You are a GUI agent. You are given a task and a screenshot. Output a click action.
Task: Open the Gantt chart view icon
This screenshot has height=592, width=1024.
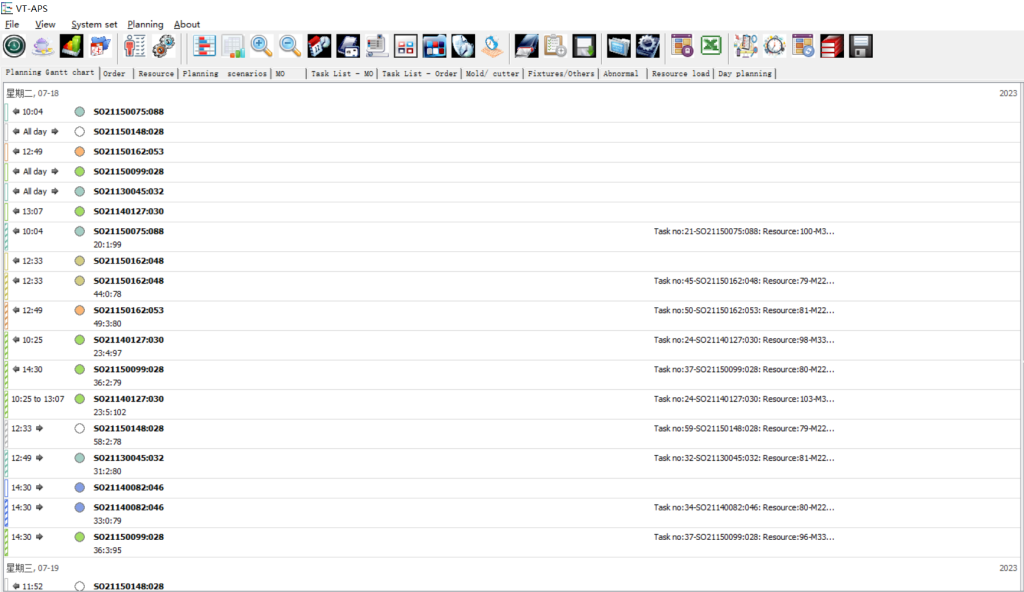(x=202, y=45)
